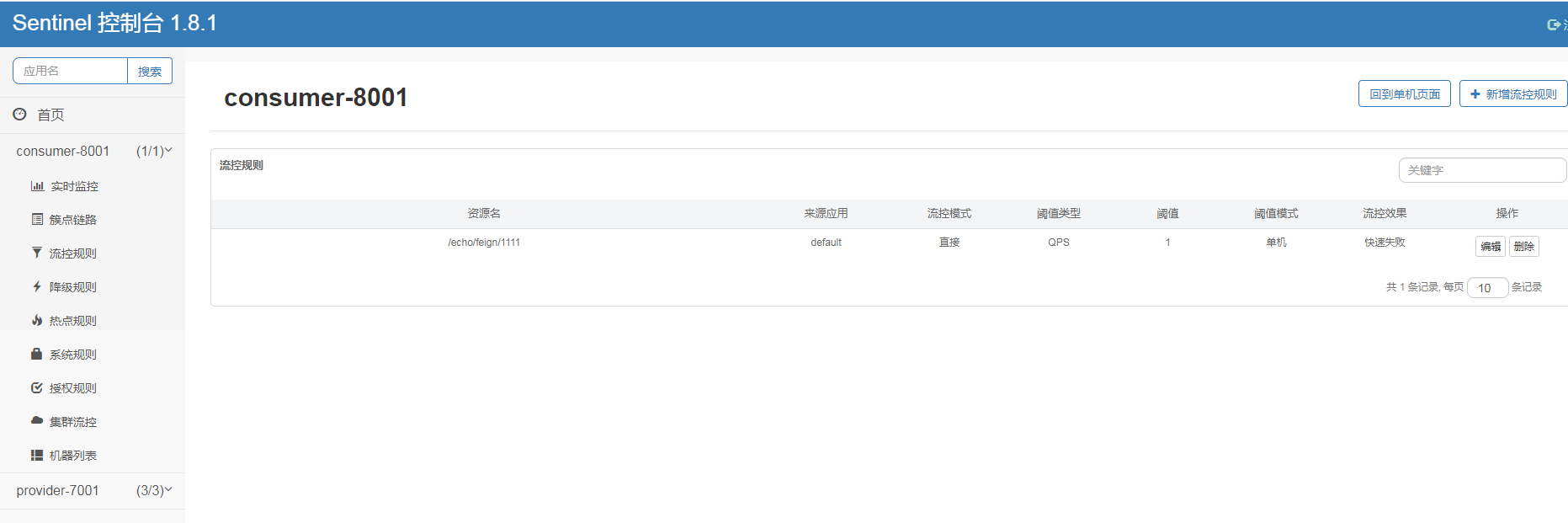The image size is (1568, 523).
Task: Click the plus icon on 新增流控规则
Action: 1475,94
